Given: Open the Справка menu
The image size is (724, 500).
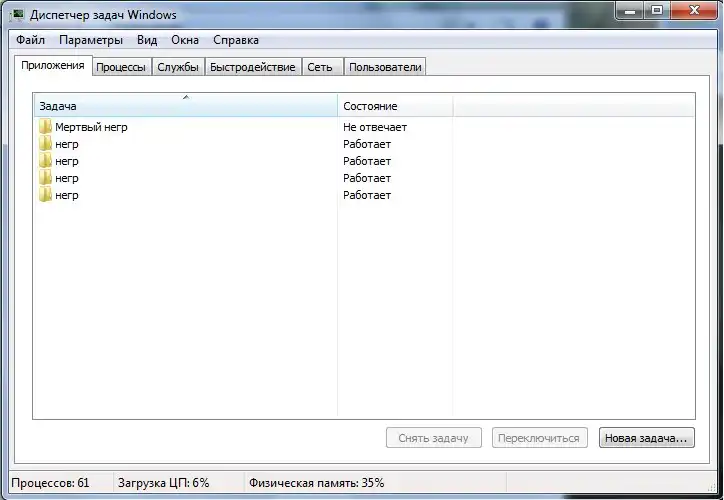Looking at the screenshot, I should click(236, 40).
